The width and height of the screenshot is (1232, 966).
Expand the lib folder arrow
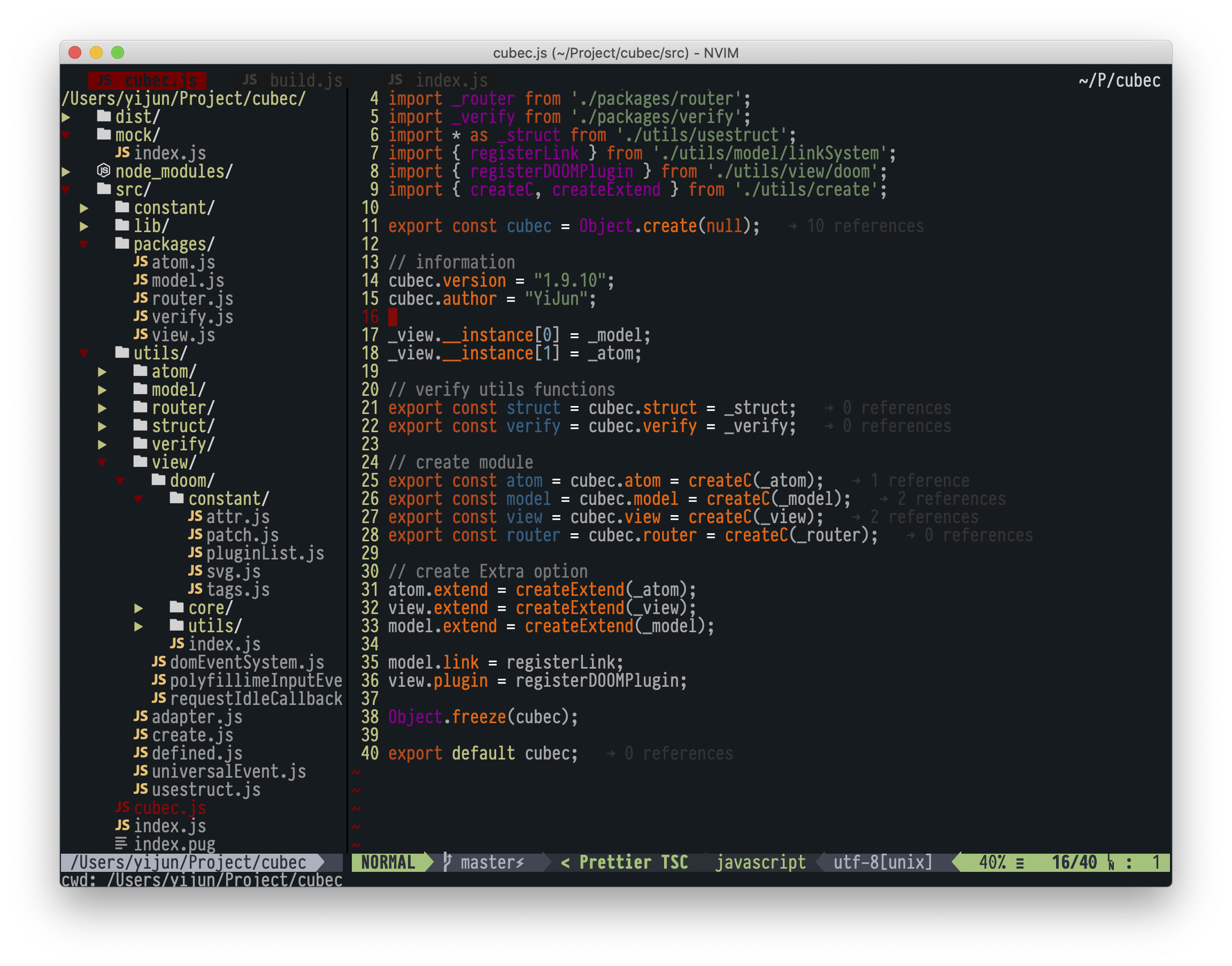pos(84,226)
